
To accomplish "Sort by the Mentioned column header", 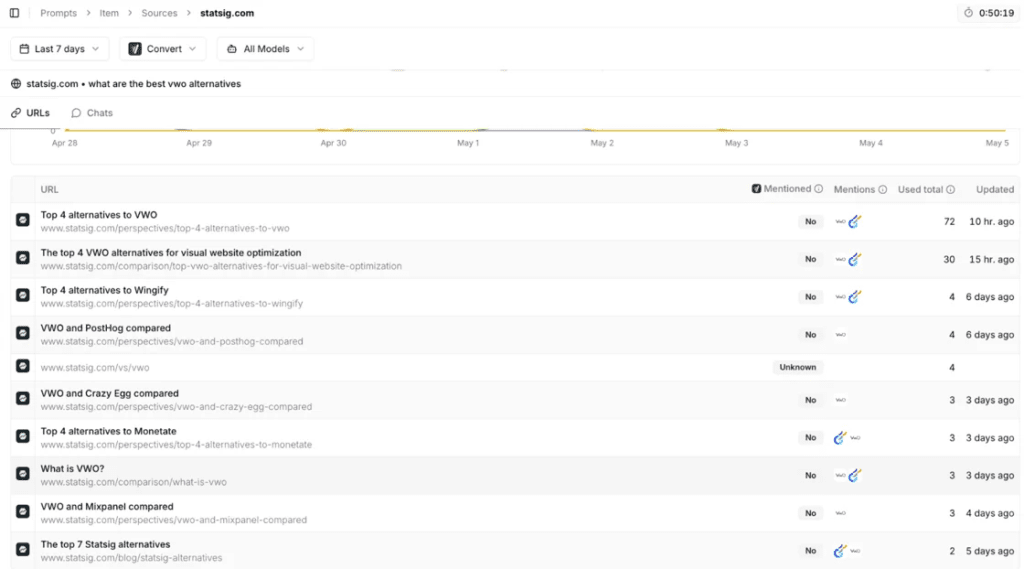I will click(787, 189).
